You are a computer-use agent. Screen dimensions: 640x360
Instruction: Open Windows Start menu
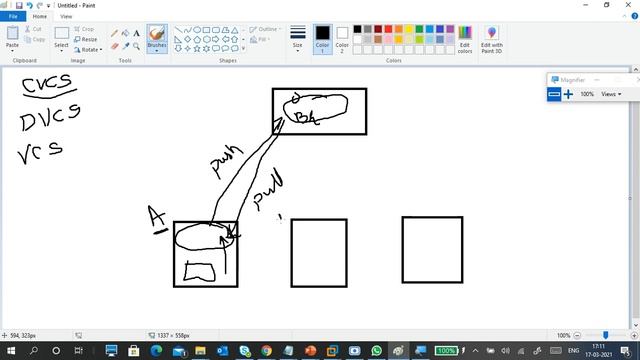[11, 351]
